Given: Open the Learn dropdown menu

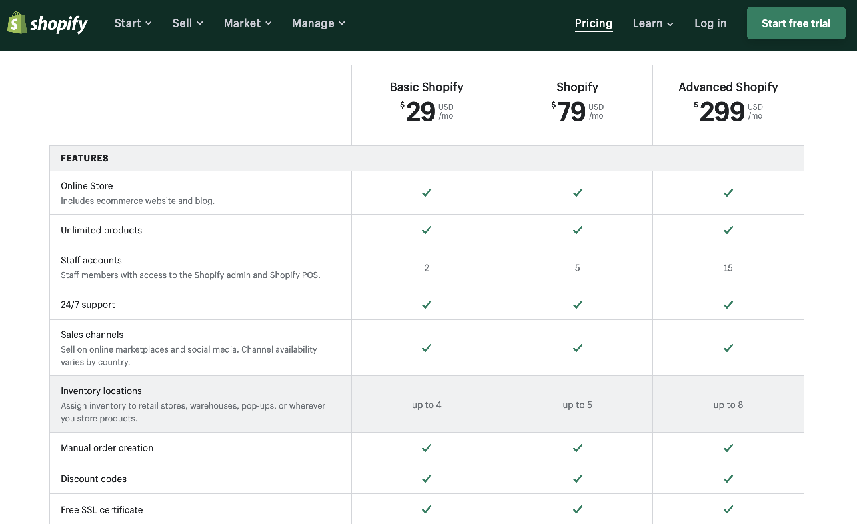Looking at the screenshot, I should (653, 23).
